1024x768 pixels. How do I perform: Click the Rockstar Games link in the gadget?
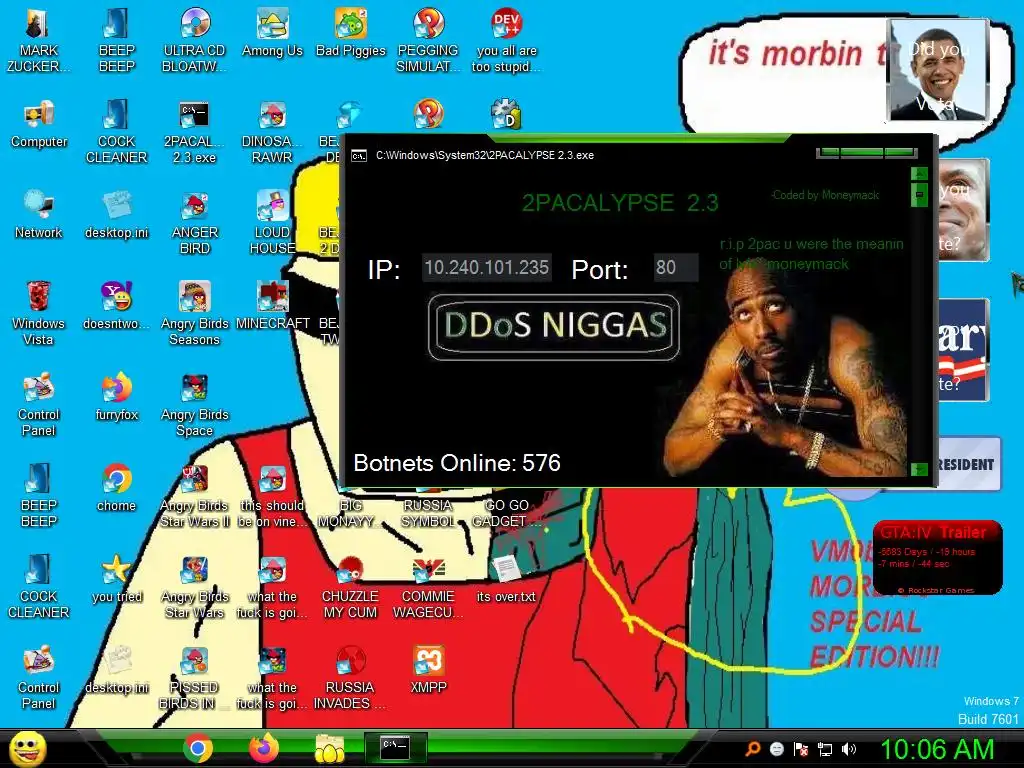tap(936, 590)
